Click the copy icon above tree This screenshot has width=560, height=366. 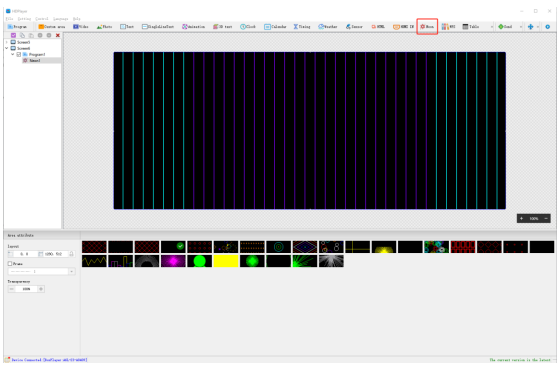point(22,35)
